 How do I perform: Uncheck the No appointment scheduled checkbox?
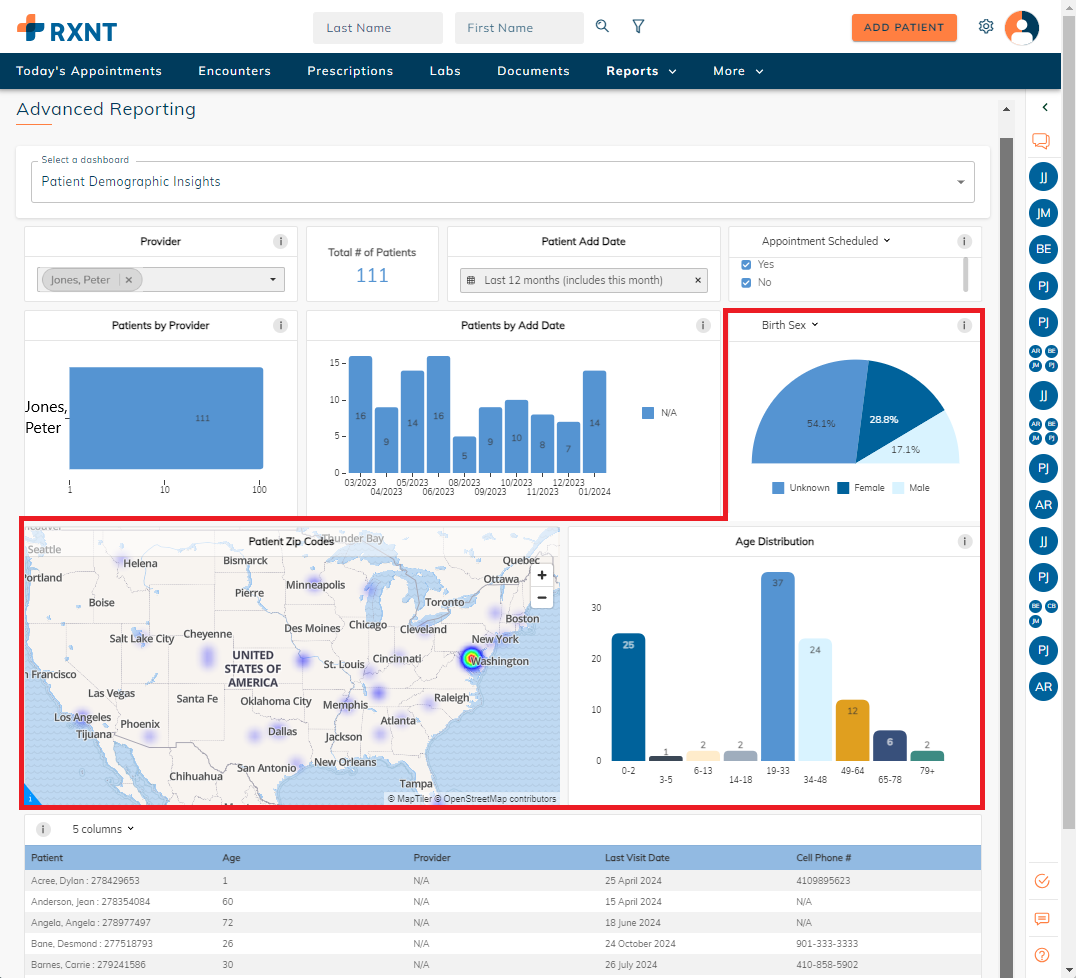click(746, 283)
